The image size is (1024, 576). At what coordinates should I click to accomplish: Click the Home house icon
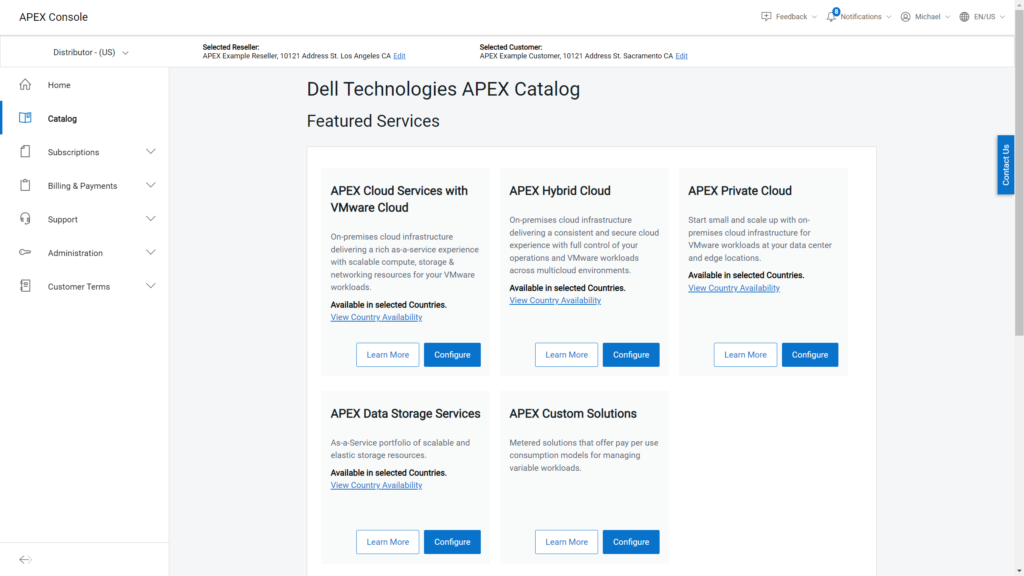25,84
